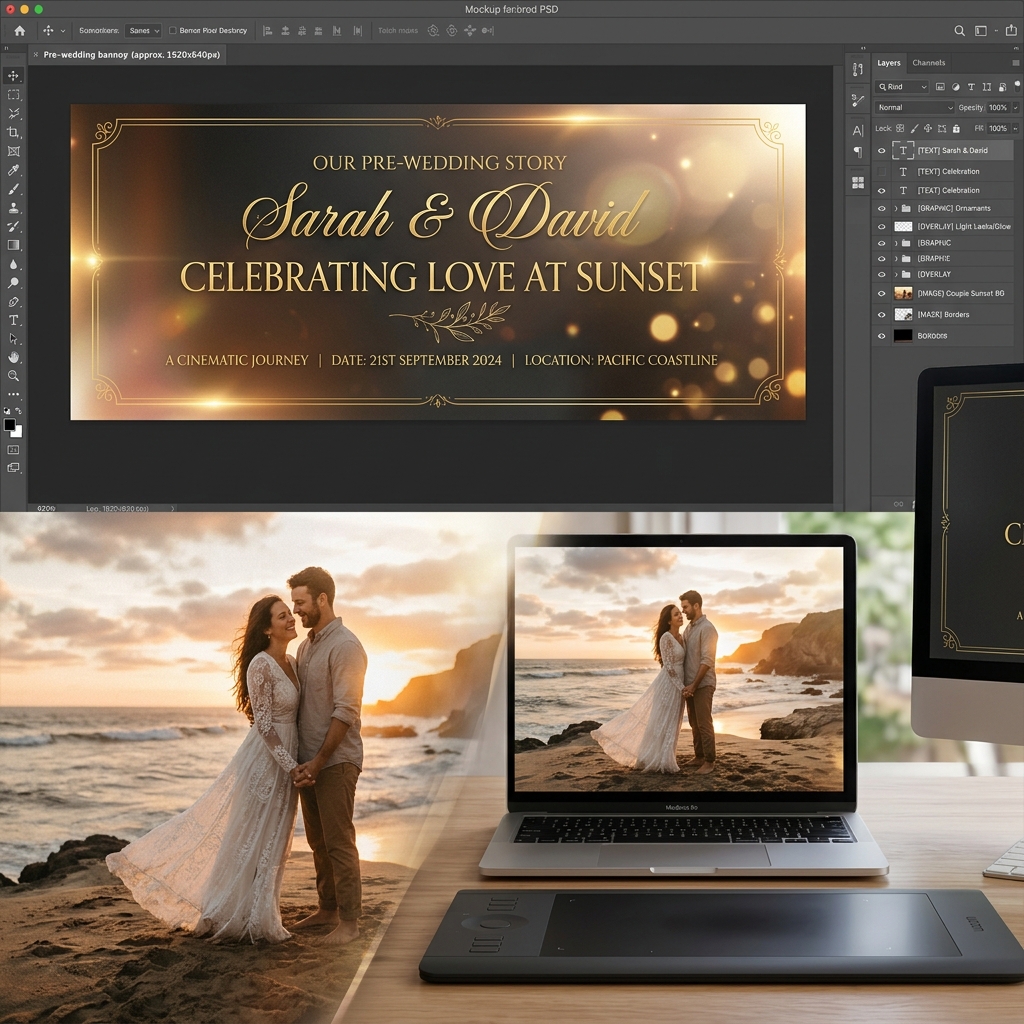Open the Character panel icon
Image resolution: width=1024 pixels, height=1024 pixels.
tap(858, 131)
